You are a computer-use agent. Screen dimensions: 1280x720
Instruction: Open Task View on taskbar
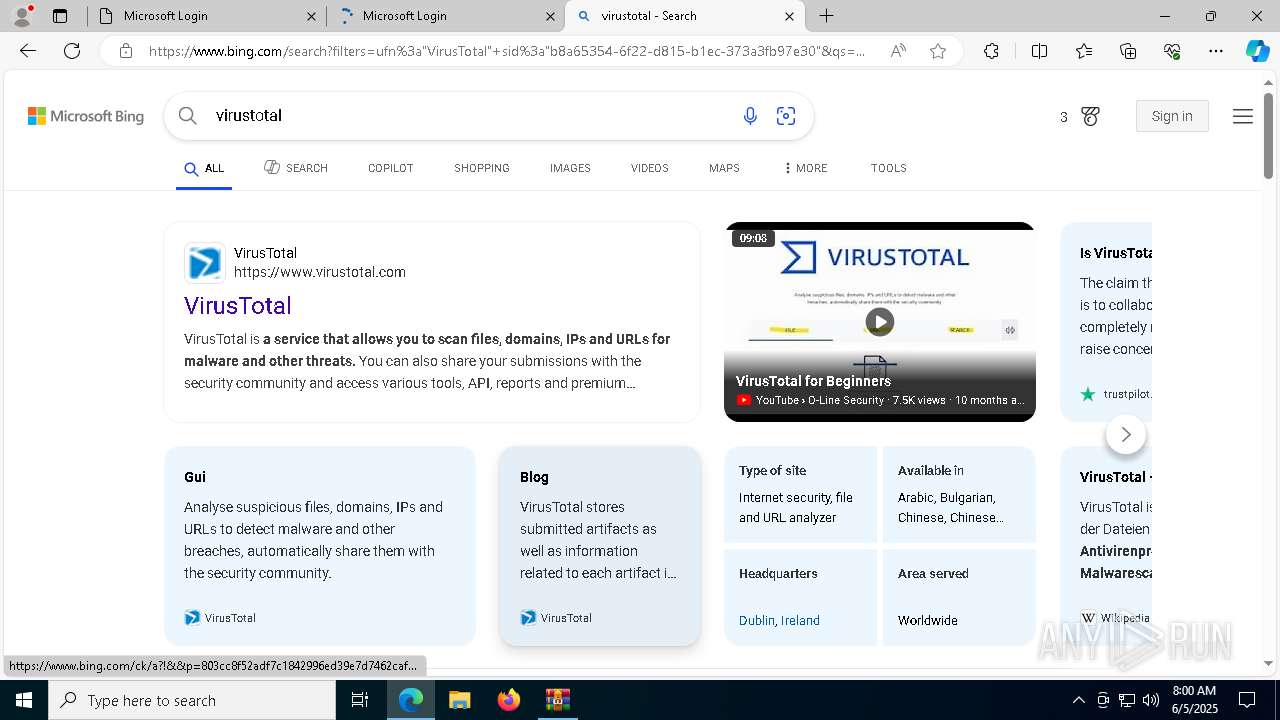(360, 700)
